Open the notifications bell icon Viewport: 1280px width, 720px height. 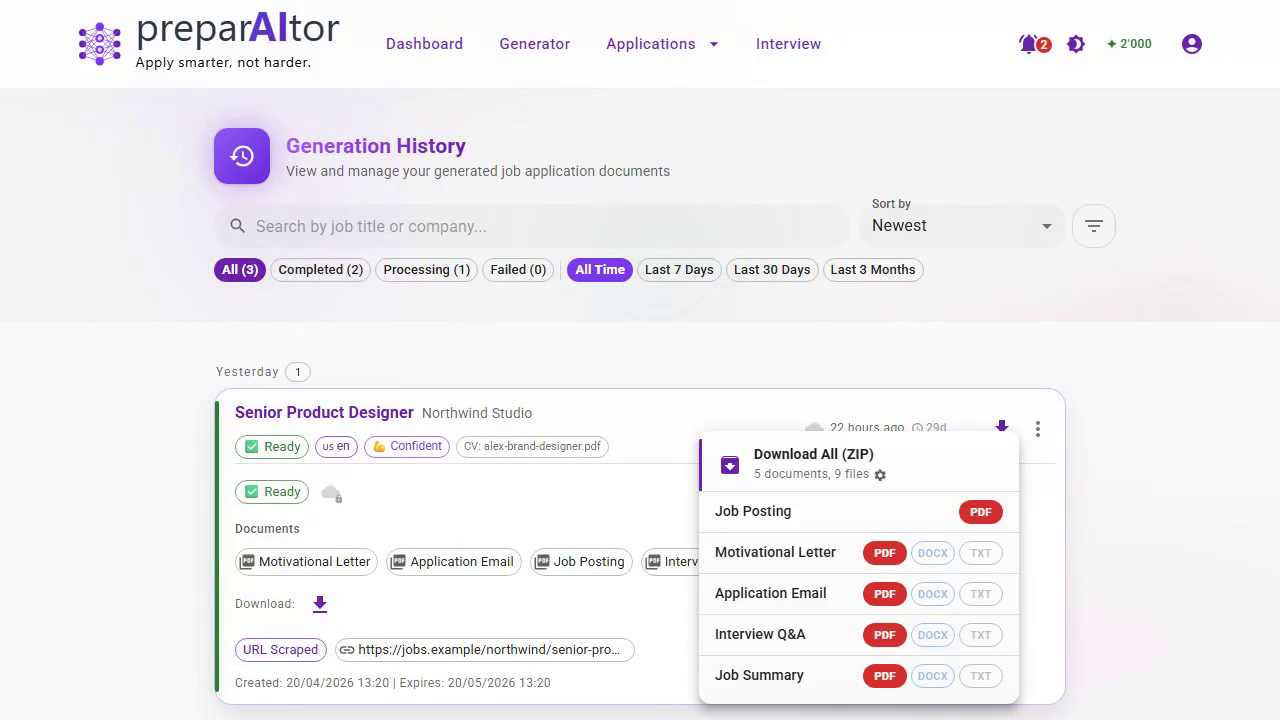tap(1030, 44)
